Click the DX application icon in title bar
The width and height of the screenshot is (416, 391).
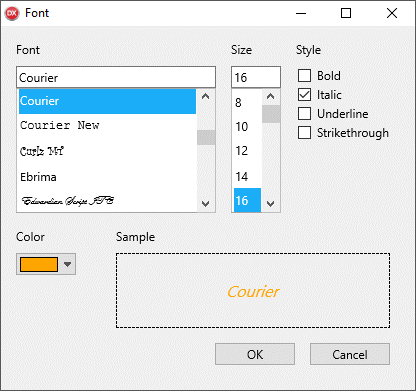(x=12, y=13)
